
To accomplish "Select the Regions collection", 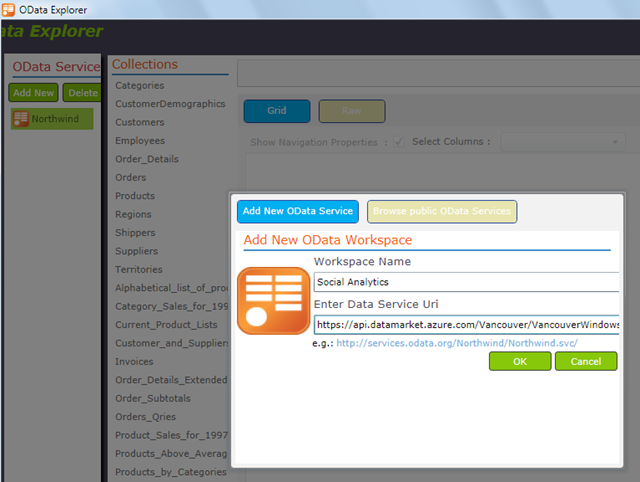I will coord(133,214).
